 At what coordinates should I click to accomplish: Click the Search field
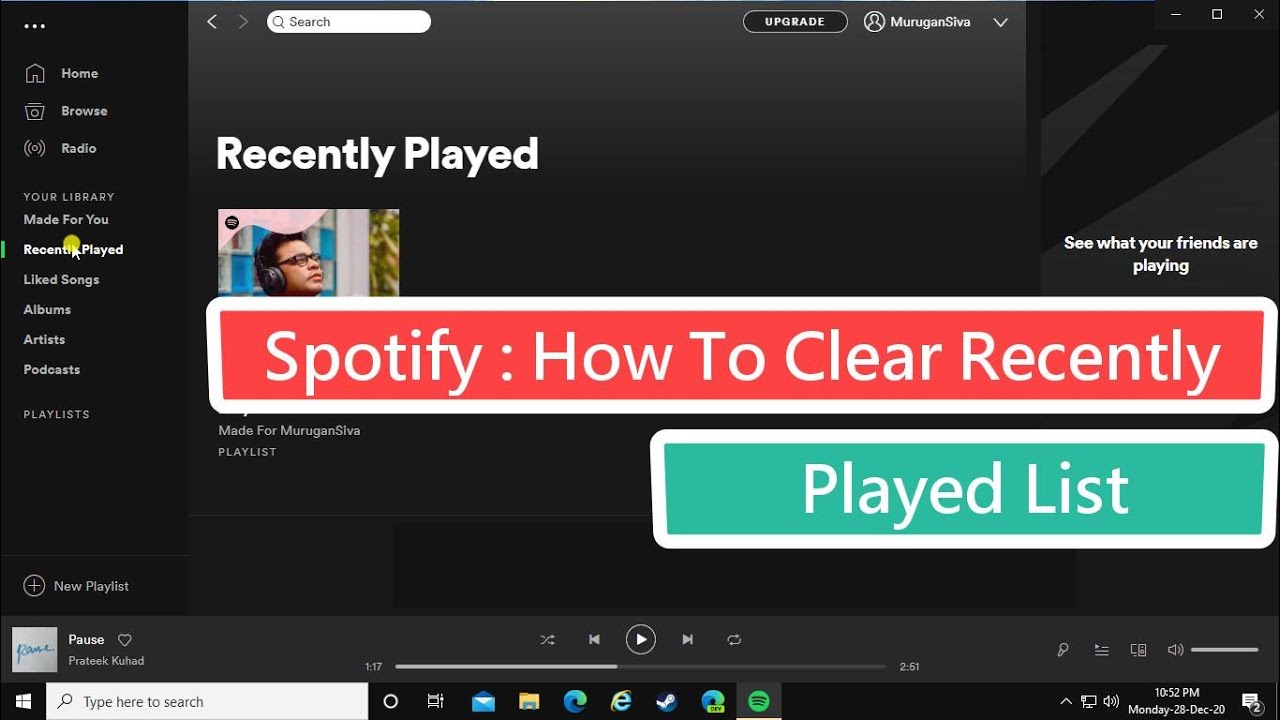coord(349,22)
